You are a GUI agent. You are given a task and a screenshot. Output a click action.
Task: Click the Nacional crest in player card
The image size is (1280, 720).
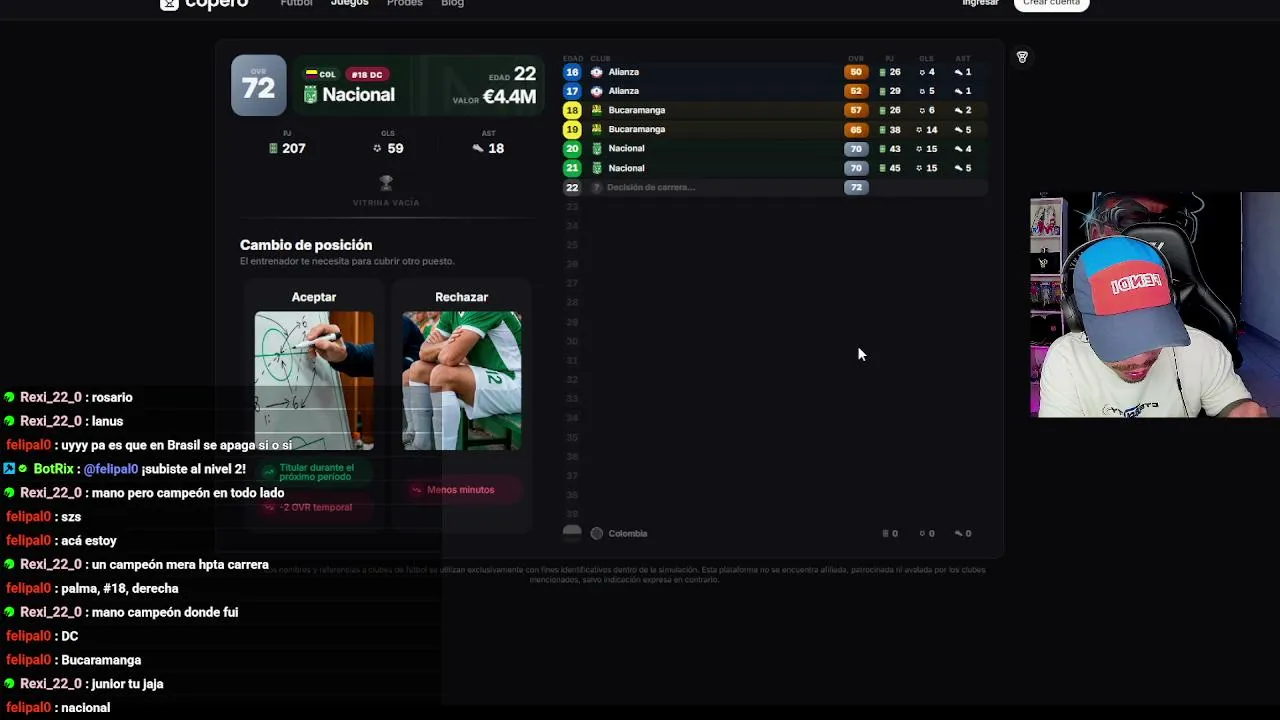[310, 95]
